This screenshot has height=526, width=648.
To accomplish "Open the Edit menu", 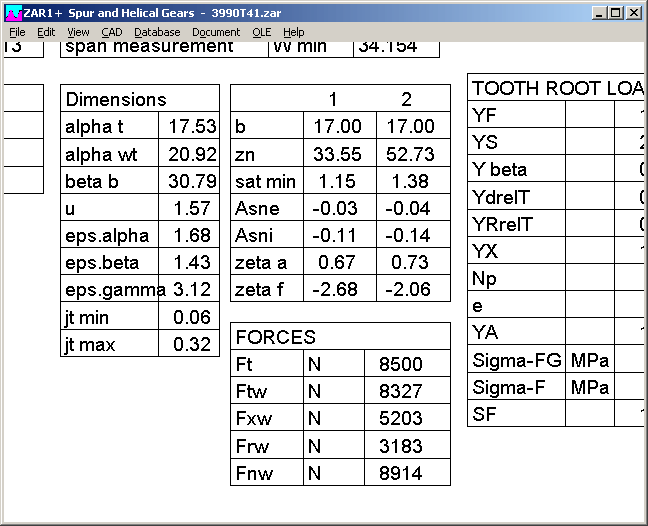I will (46, 32).
